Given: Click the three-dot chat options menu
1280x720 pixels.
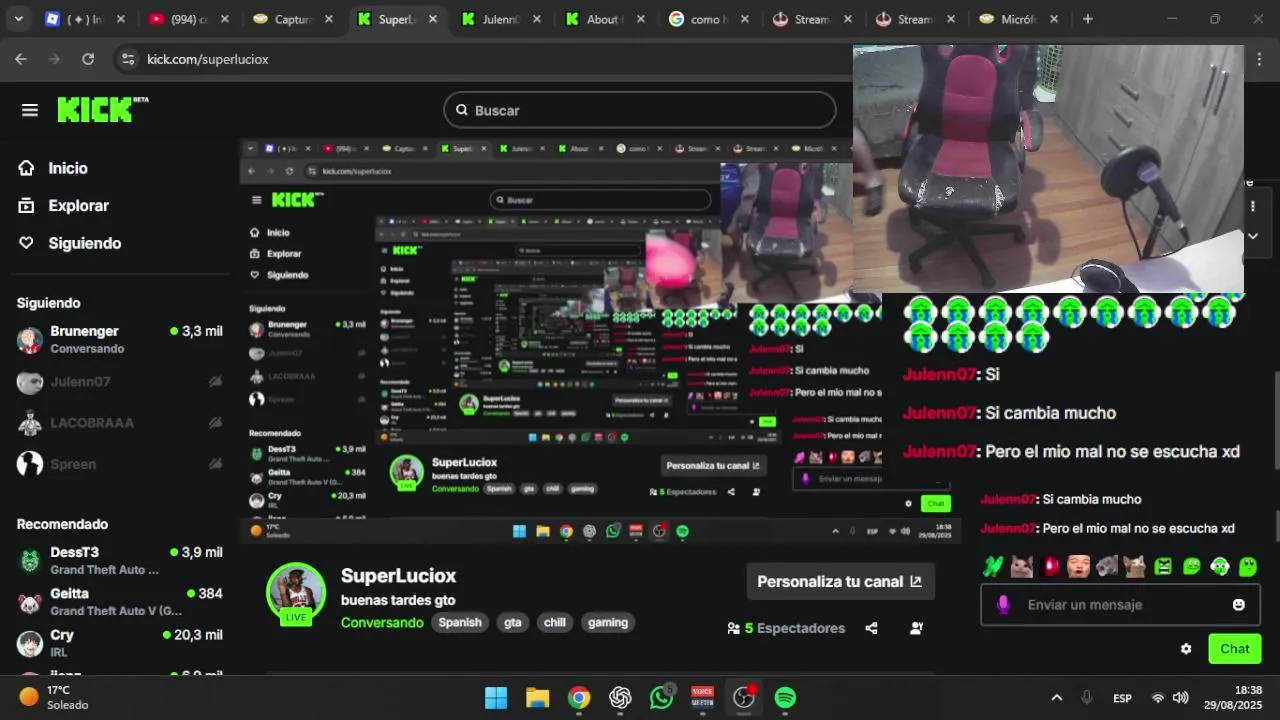Looking at the screenshot, I should point(1253,206).
